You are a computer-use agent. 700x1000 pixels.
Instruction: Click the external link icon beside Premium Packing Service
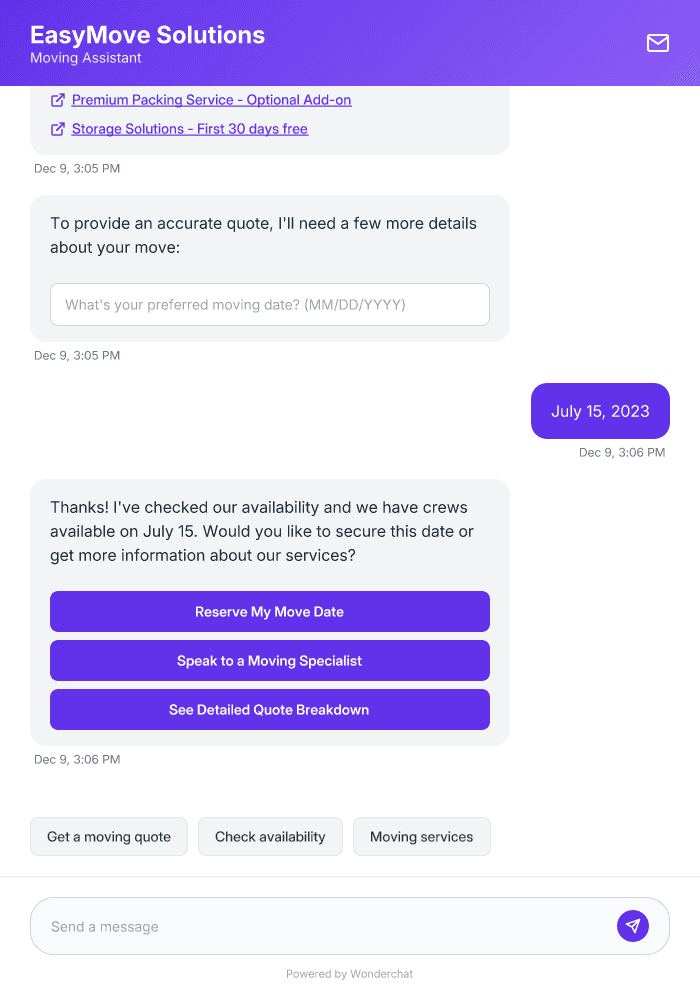click(58, 100)
